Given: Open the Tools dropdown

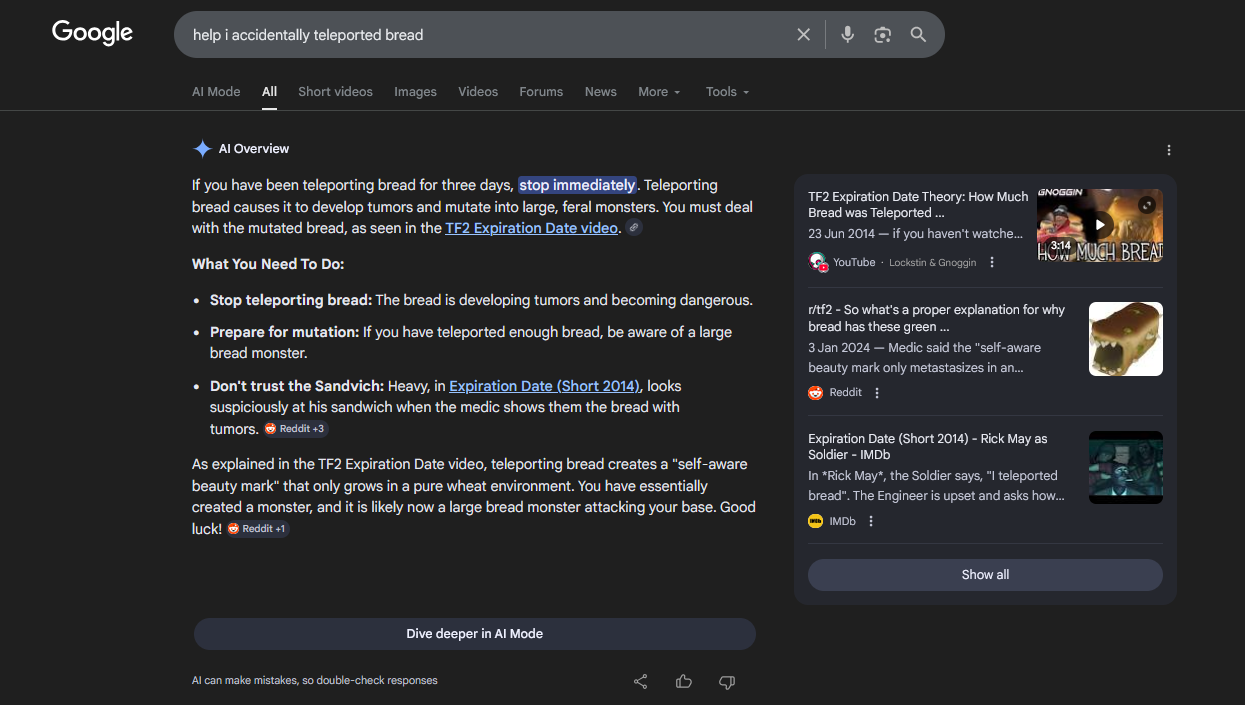Looking at the screenshot, I should pos(727,92).
